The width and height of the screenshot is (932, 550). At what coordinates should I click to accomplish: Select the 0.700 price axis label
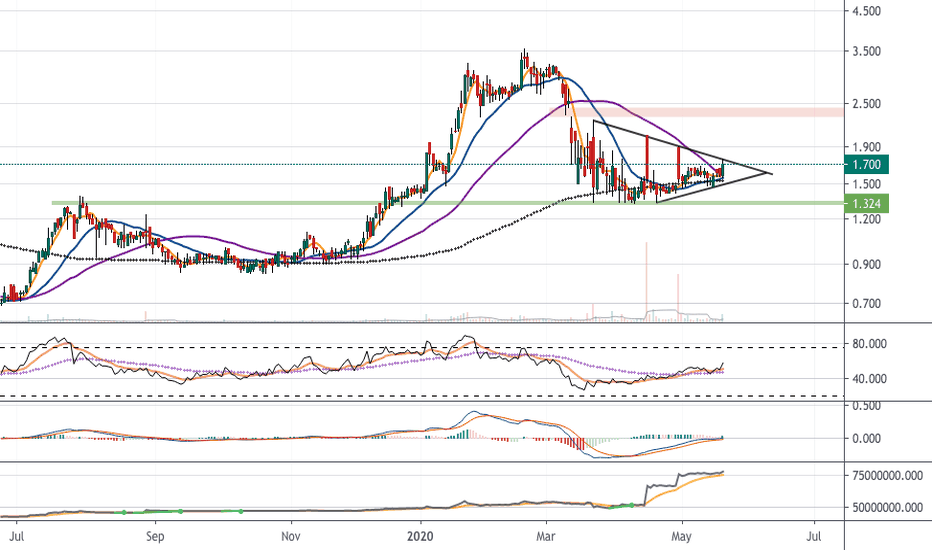pos(867,304)
